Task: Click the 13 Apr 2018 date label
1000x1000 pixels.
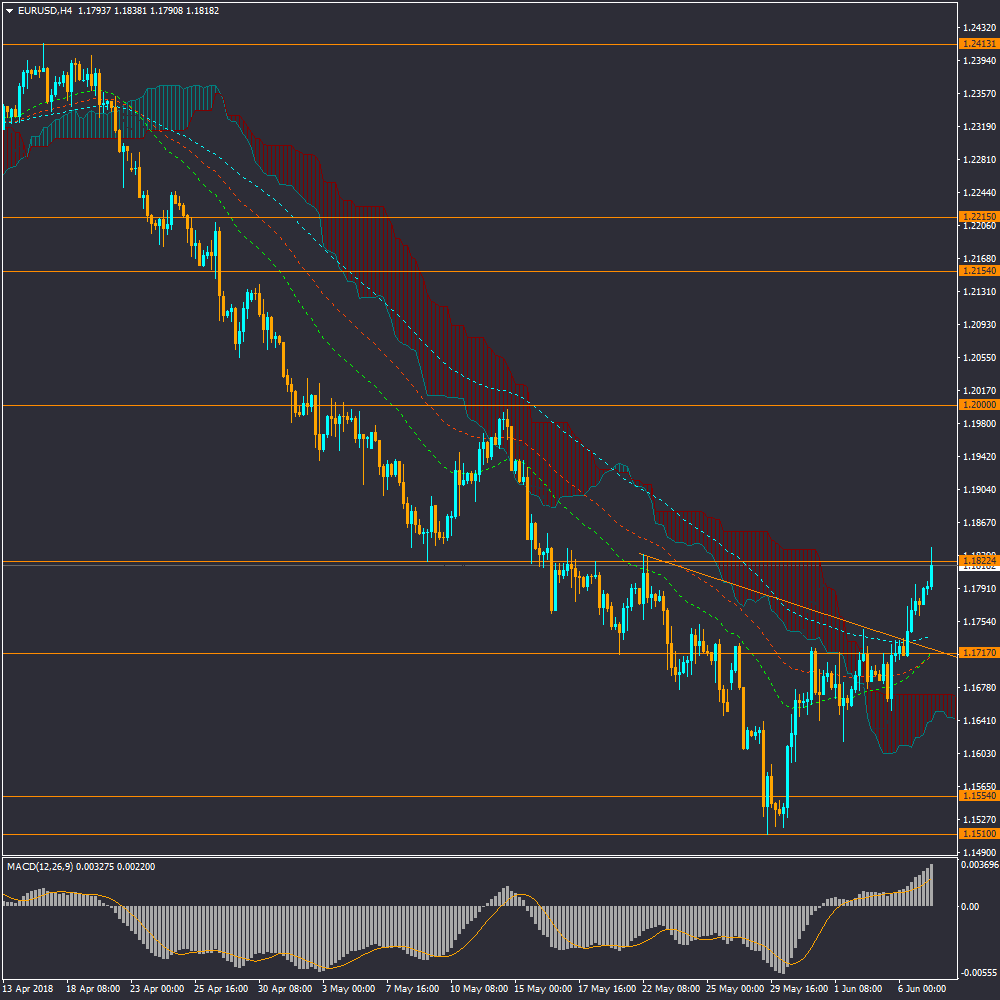Action: pos(27,987)
